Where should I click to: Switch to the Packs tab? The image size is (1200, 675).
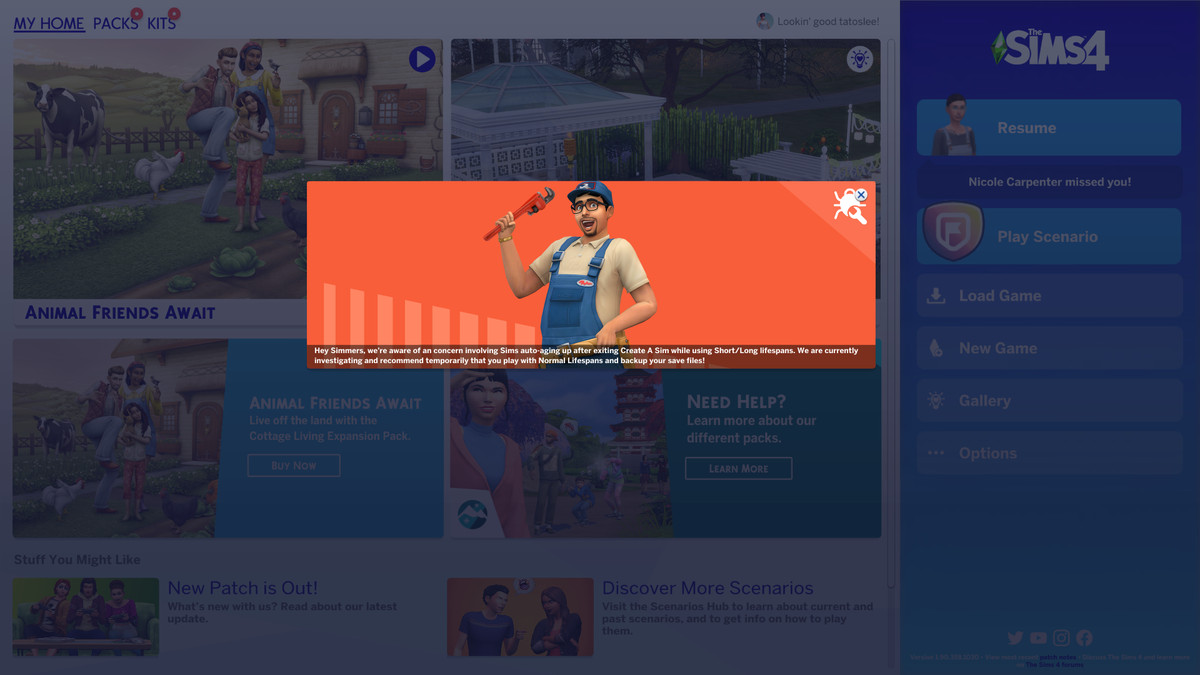point(115,23)
